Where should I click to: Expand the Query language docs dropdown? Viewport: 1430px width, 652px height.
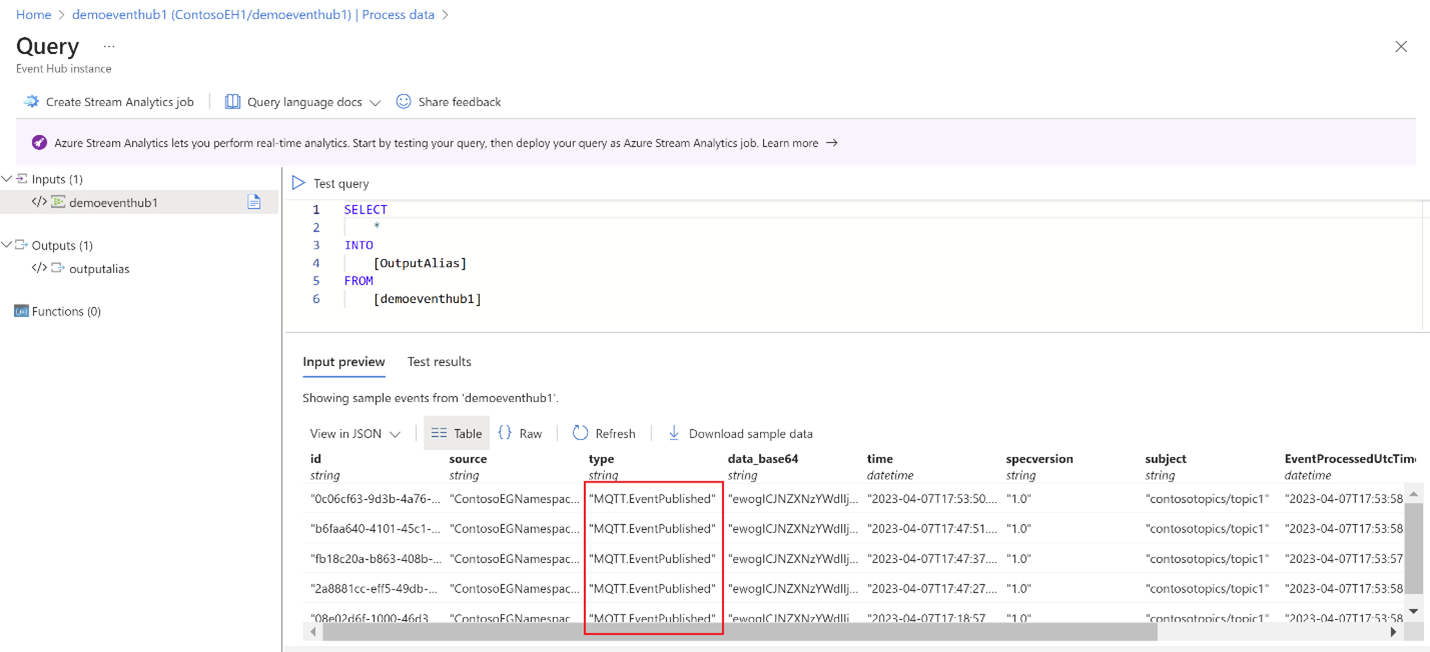pos(375,101)
